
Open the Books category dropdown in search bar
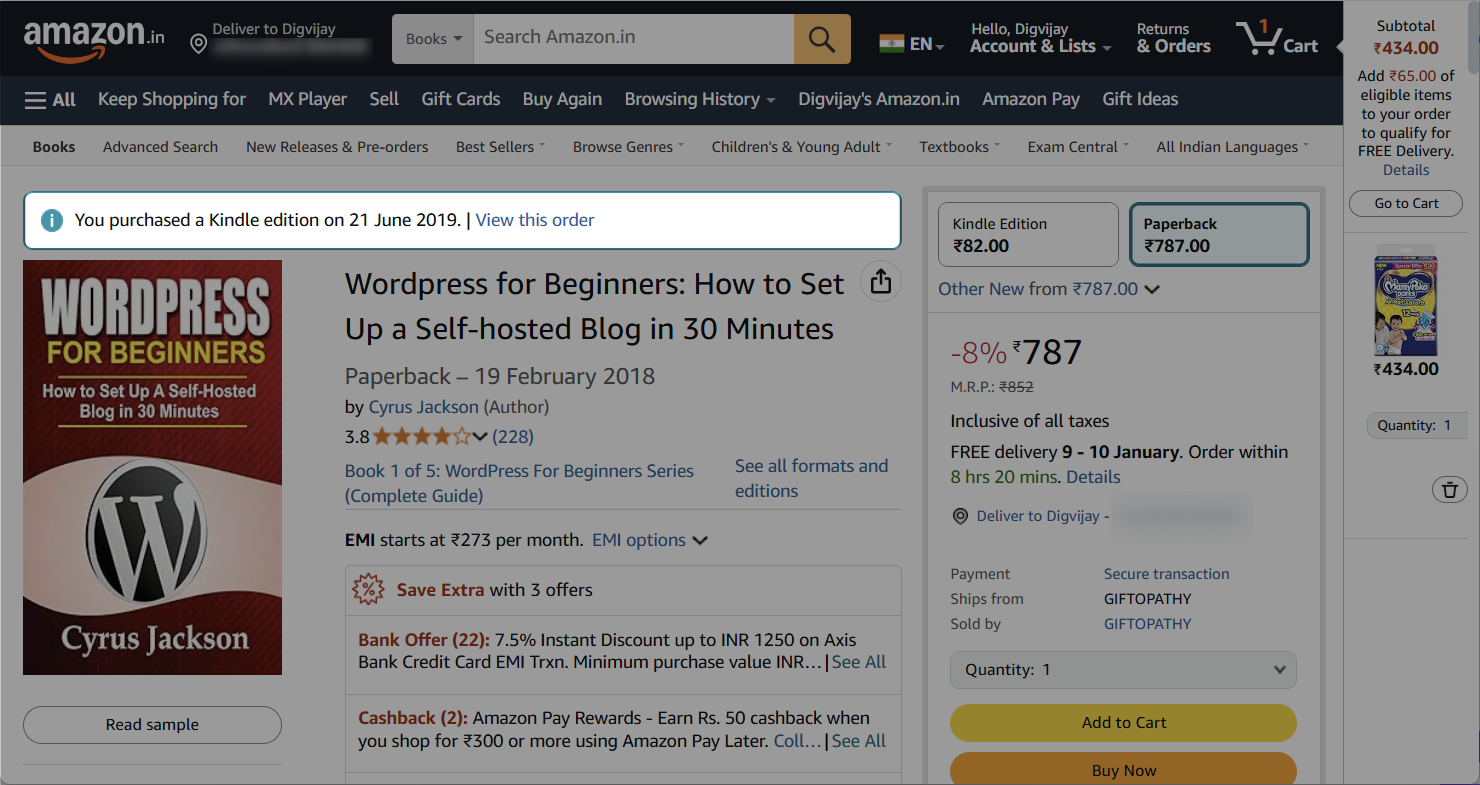pos(432,38)
